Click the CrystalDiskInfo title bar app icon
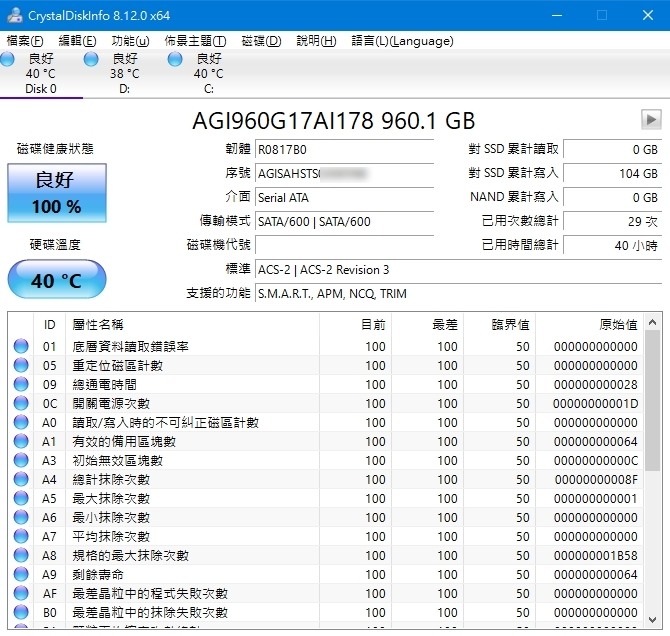670x636 pixels. 15,15
